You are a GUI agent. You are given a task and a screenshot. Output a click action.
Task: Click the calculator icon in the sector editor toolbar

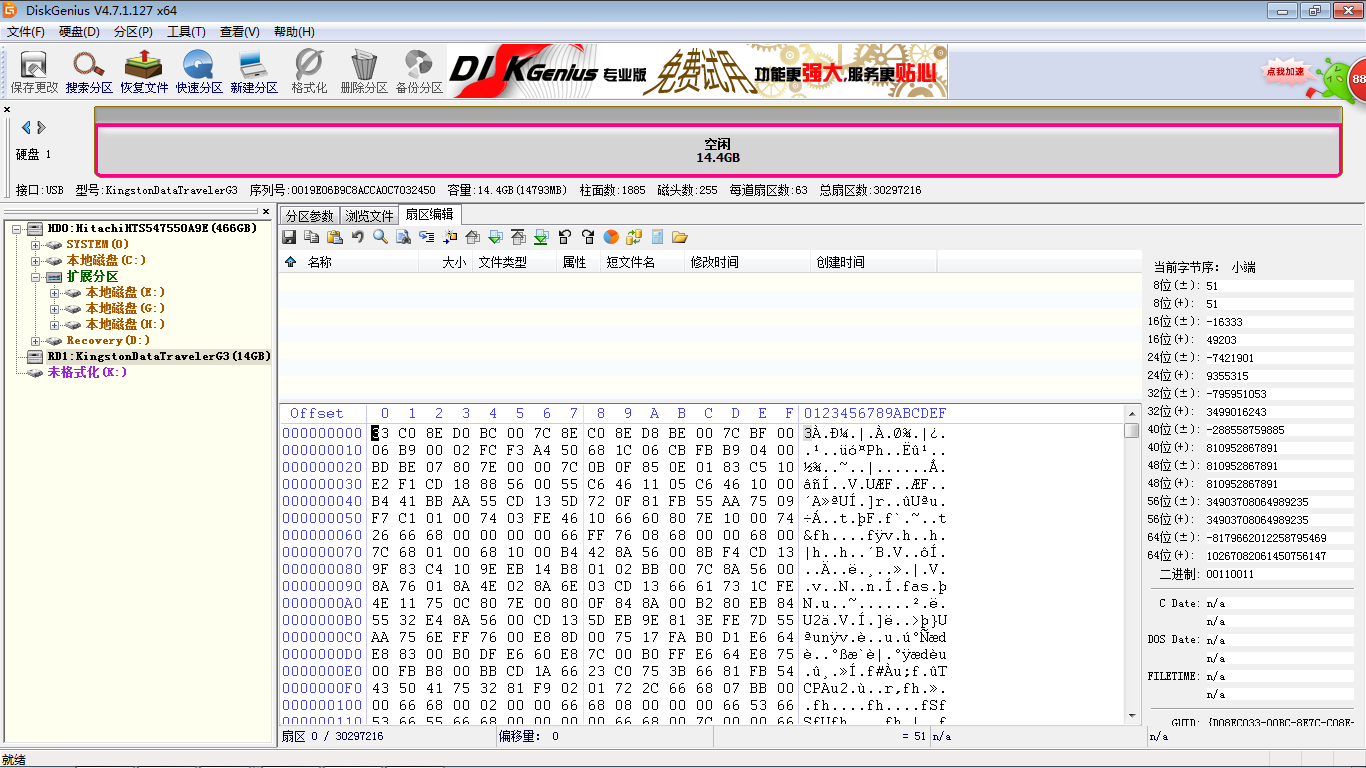pos(657,237)
